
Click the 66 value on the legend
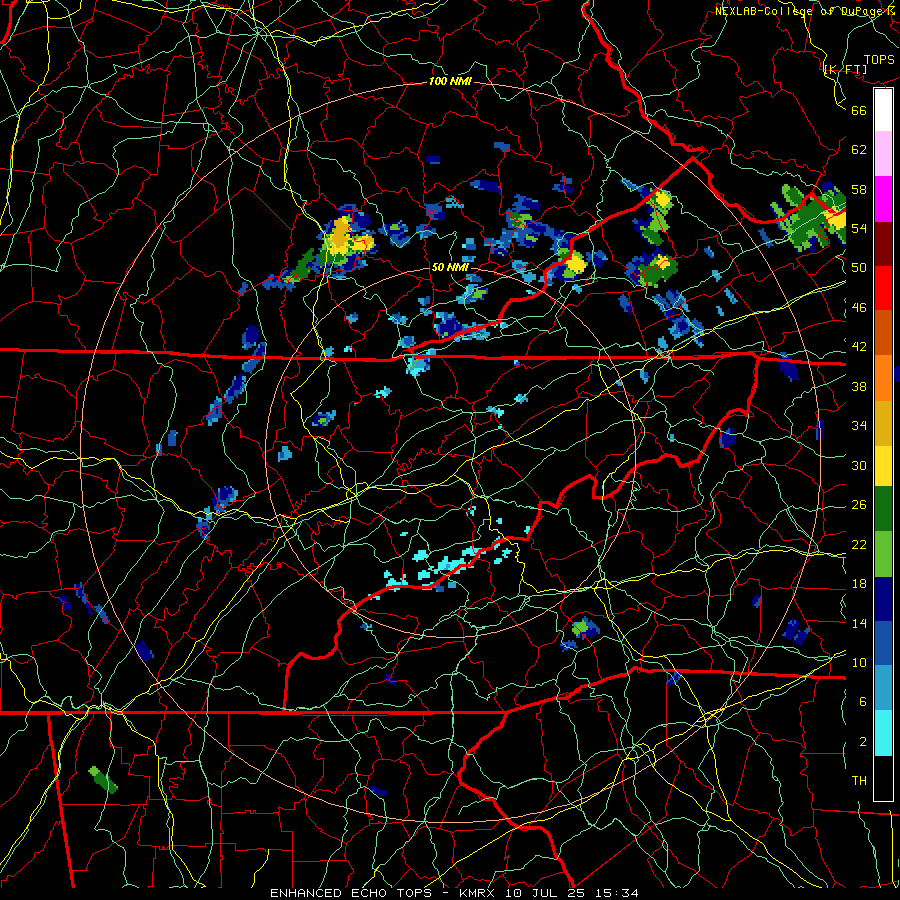click(x=859, y=110)
